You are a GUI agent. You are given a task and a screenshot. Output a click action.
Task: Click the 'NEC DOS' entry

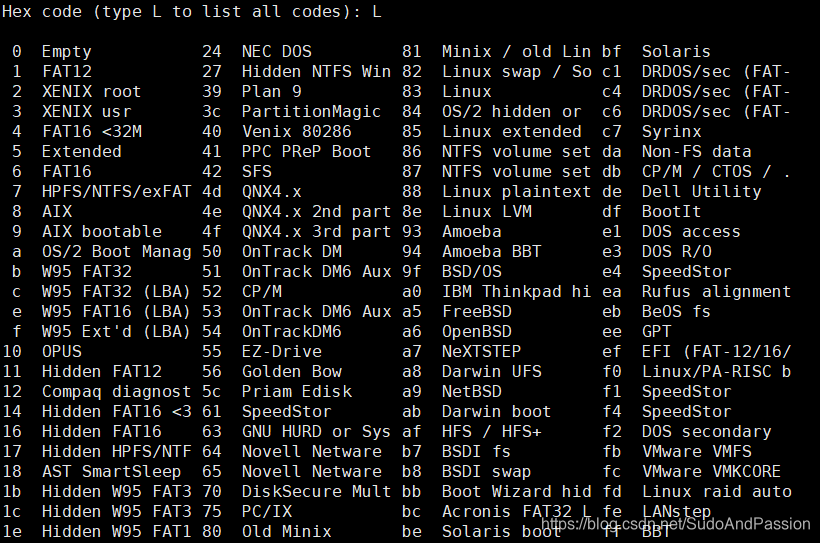click(277, 52)
